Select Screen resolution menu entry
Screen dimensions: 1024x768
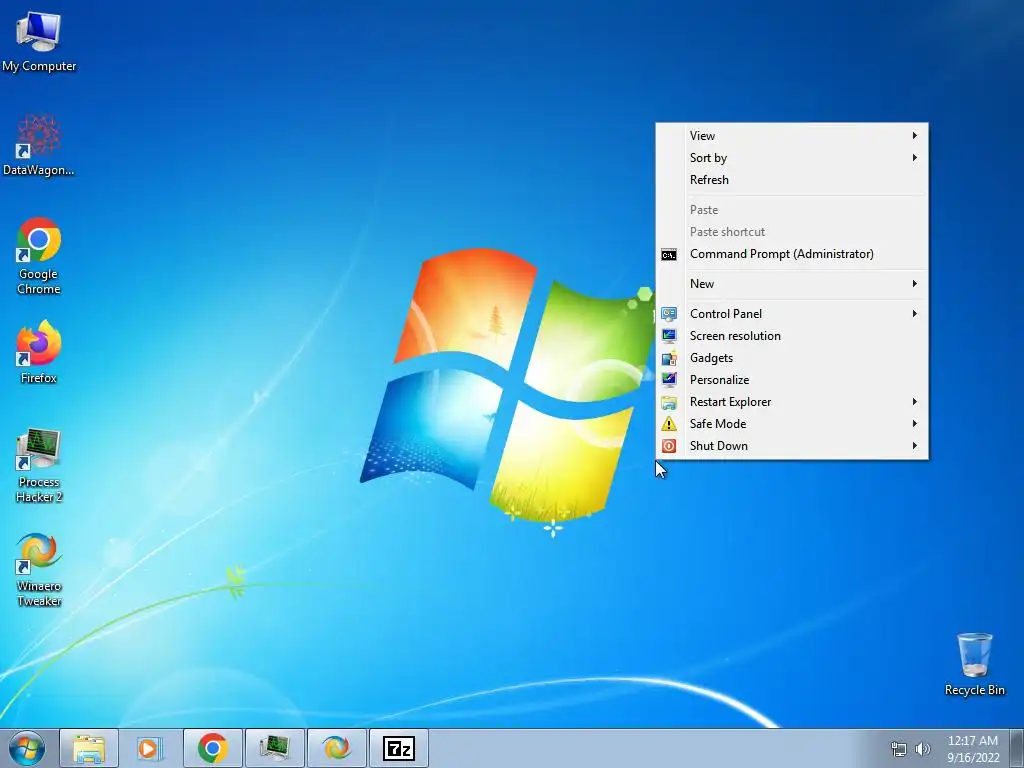pyautogui.click(x=792, y=336)
